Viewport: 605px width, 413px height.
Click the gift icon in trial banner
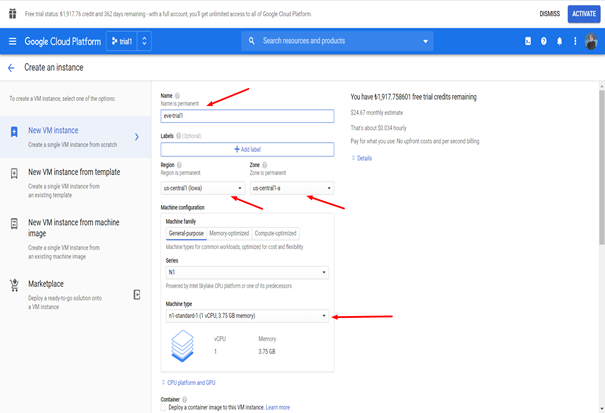[12, 14]
